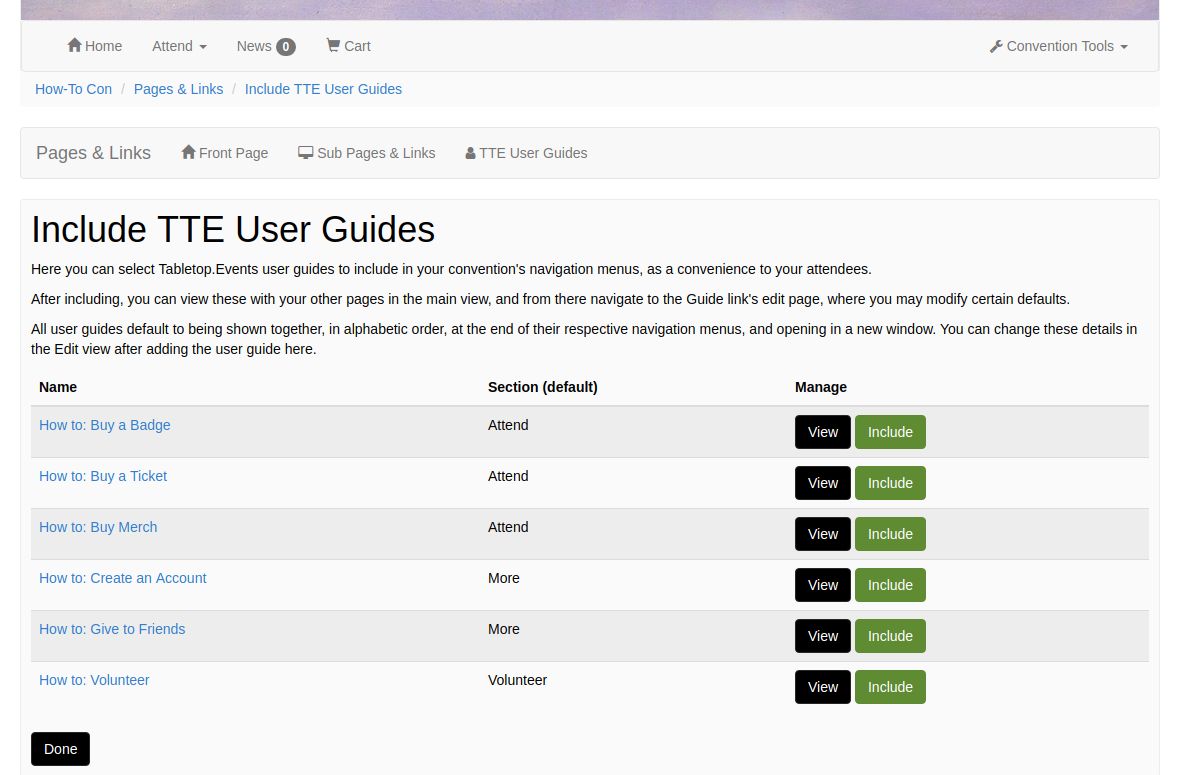Open the News menu item
1180x775 pixels.
254,46
